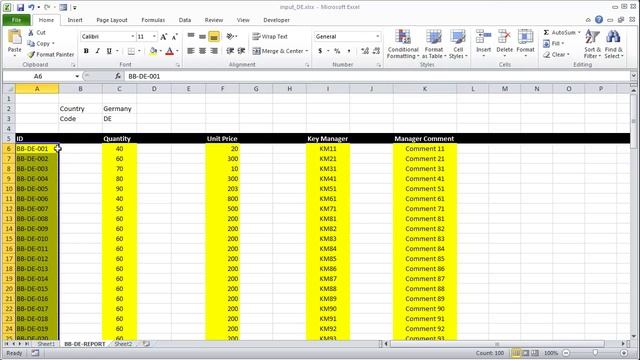Viewport: 640px width, 360px height.
Task: Select column K header
Action: click(424, 89)
